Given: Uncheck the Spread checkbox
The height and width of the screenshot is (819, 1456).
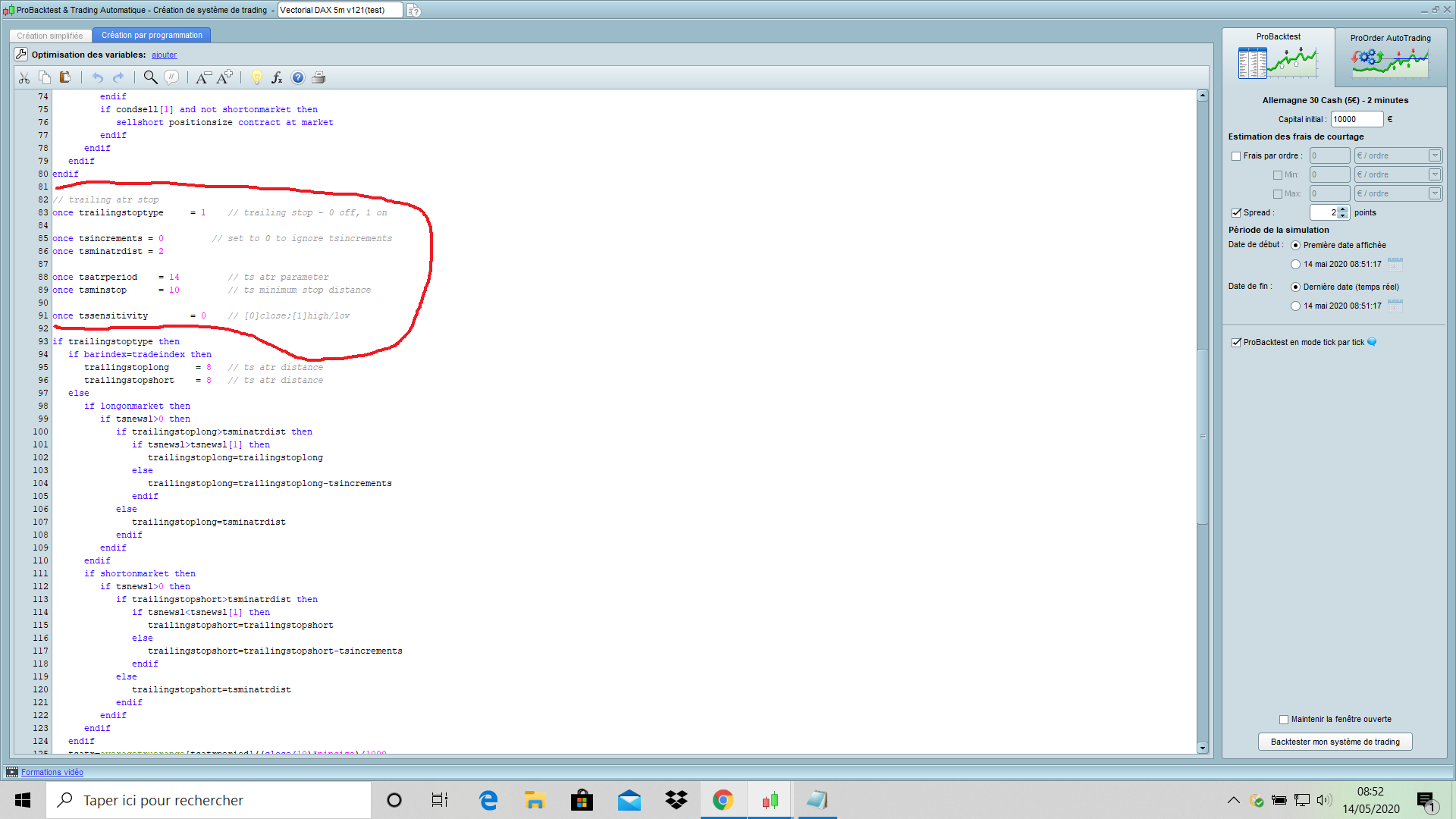Looking at the screenshot, I should point(1236,213).
